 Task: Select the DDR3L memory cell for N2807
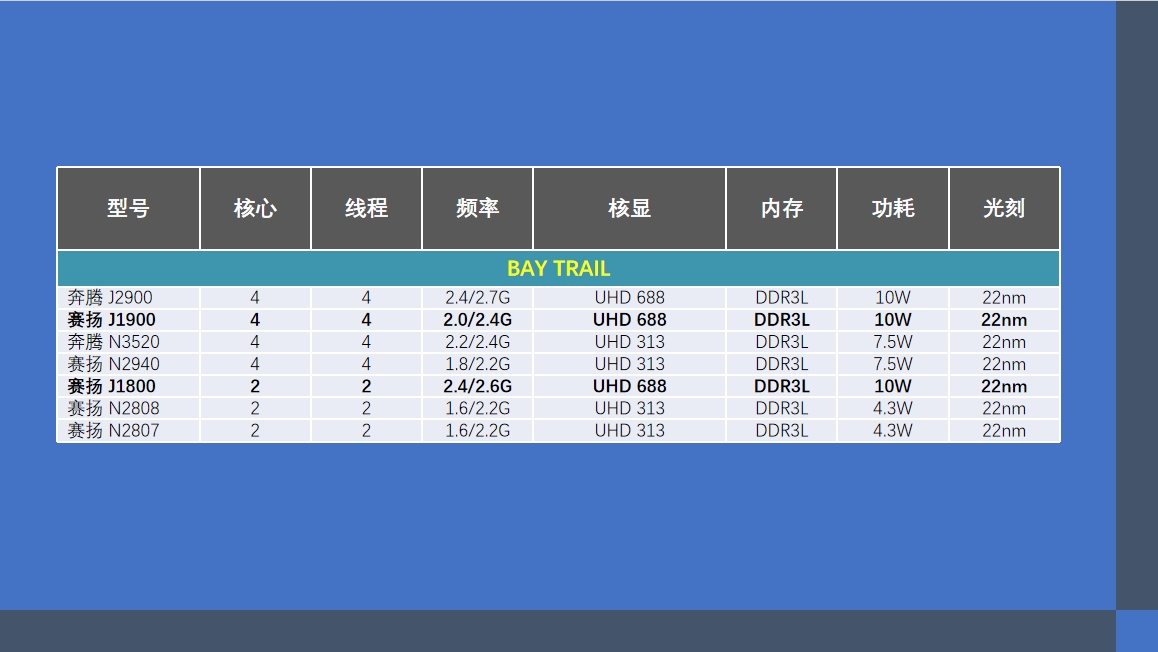click(781, 430)
